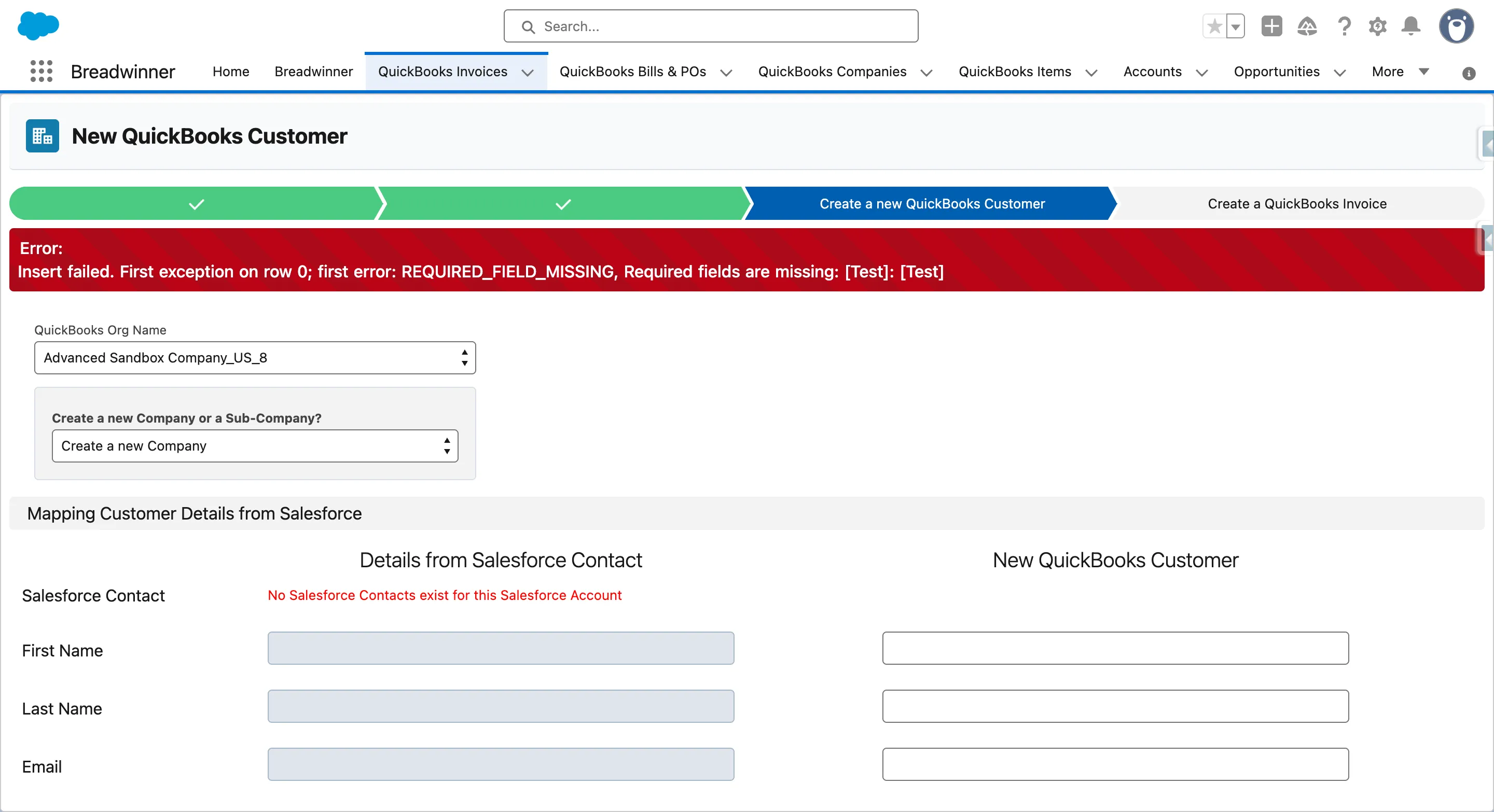
Task: Click the New QuickBooks Customer Email field
Action: tap(1115, 764)
